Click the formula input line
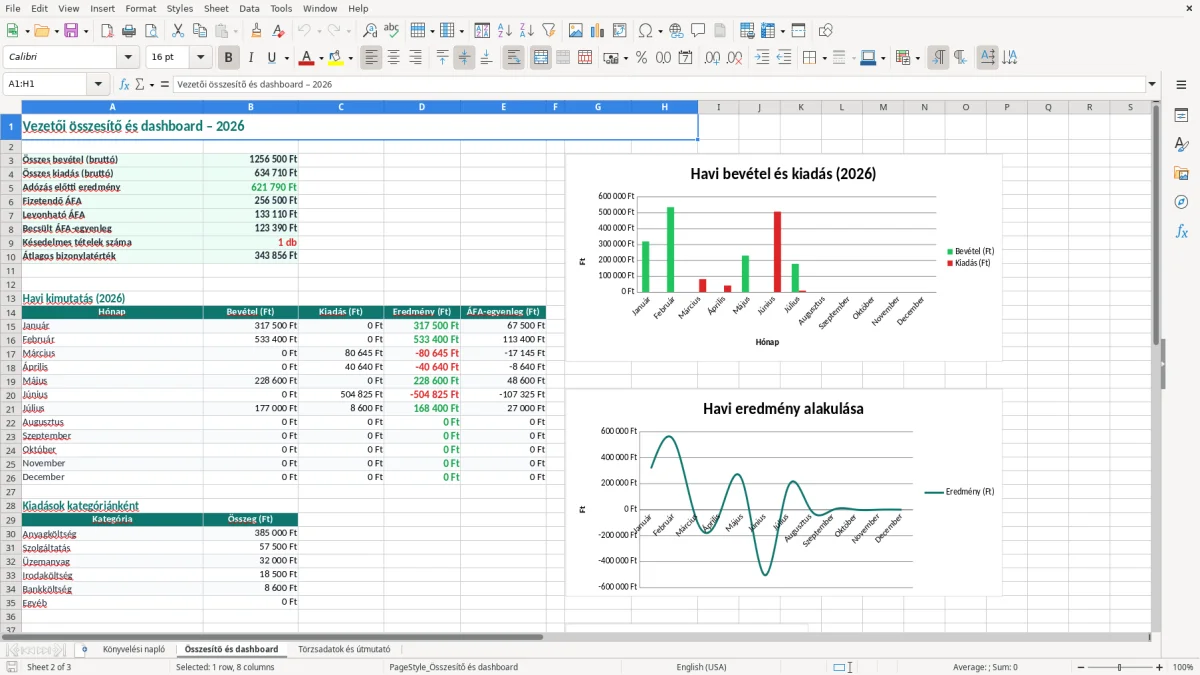This screenshot has height=675, width=1200. click(658, 85)
